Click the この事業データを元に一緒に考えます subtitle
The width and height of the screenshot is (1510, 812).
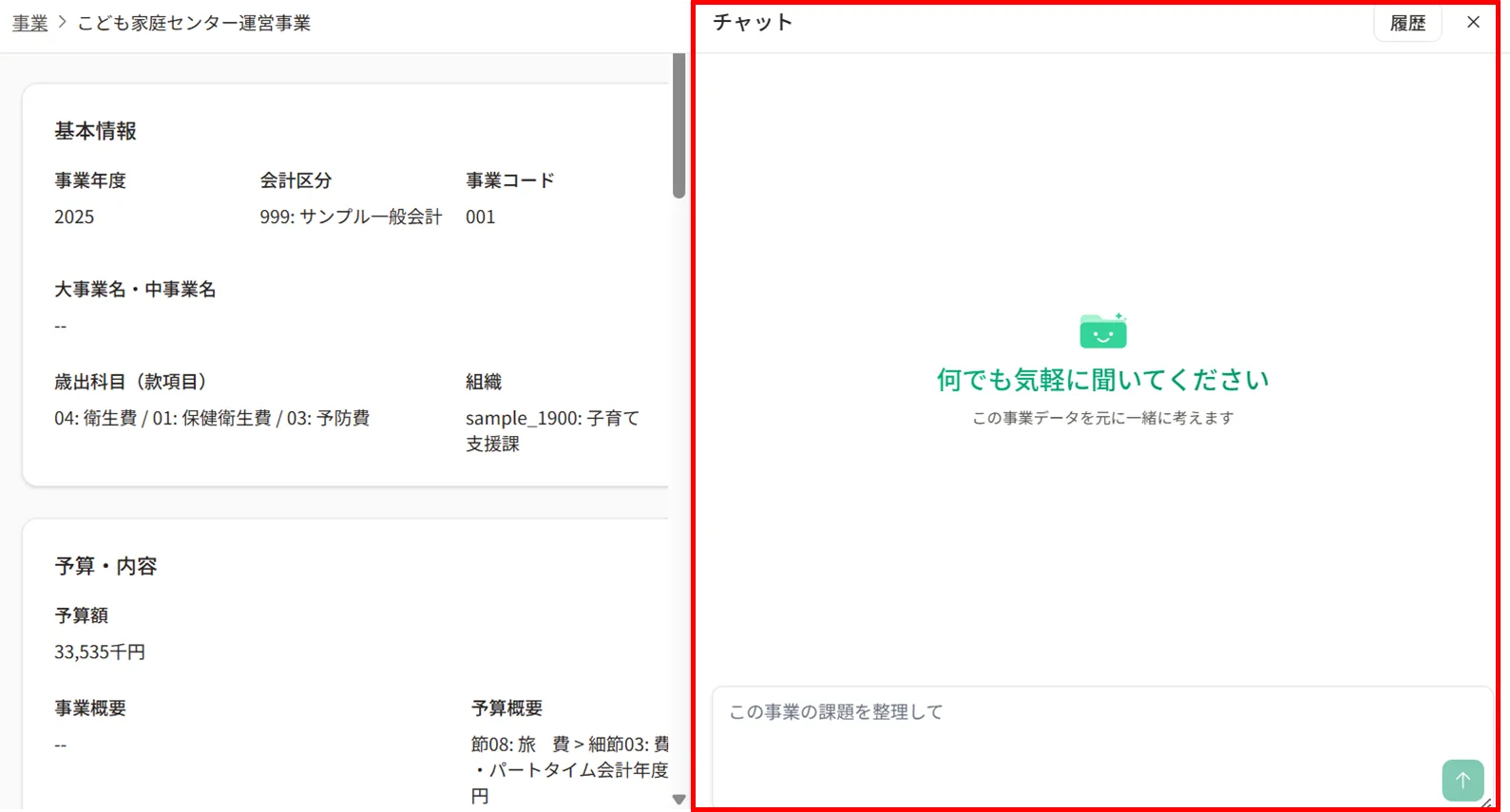click(x=1102, y=418)
